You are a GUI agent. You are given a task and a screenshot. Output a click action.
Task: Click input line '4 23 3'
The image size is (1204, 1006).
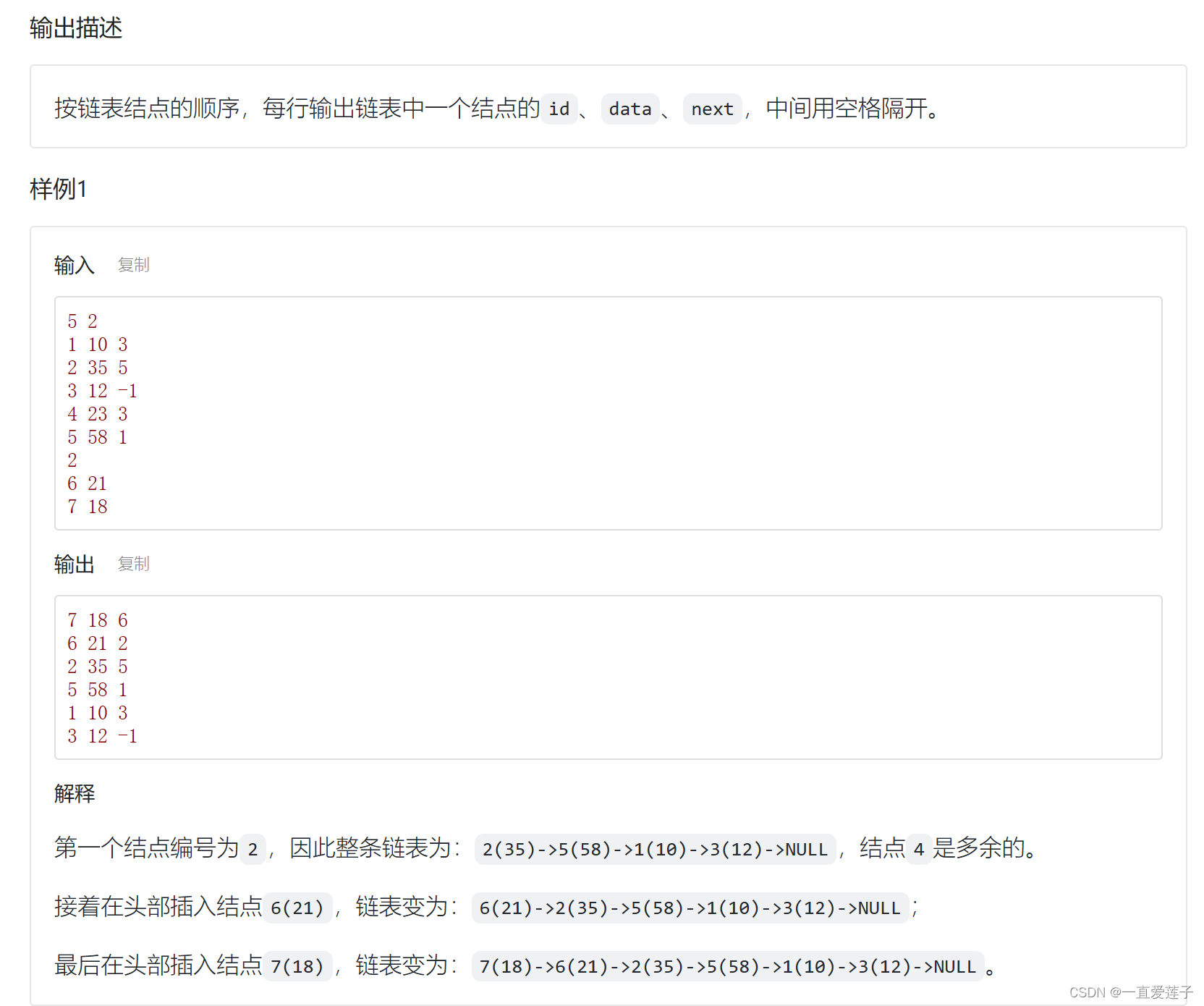tap(98, 414)
